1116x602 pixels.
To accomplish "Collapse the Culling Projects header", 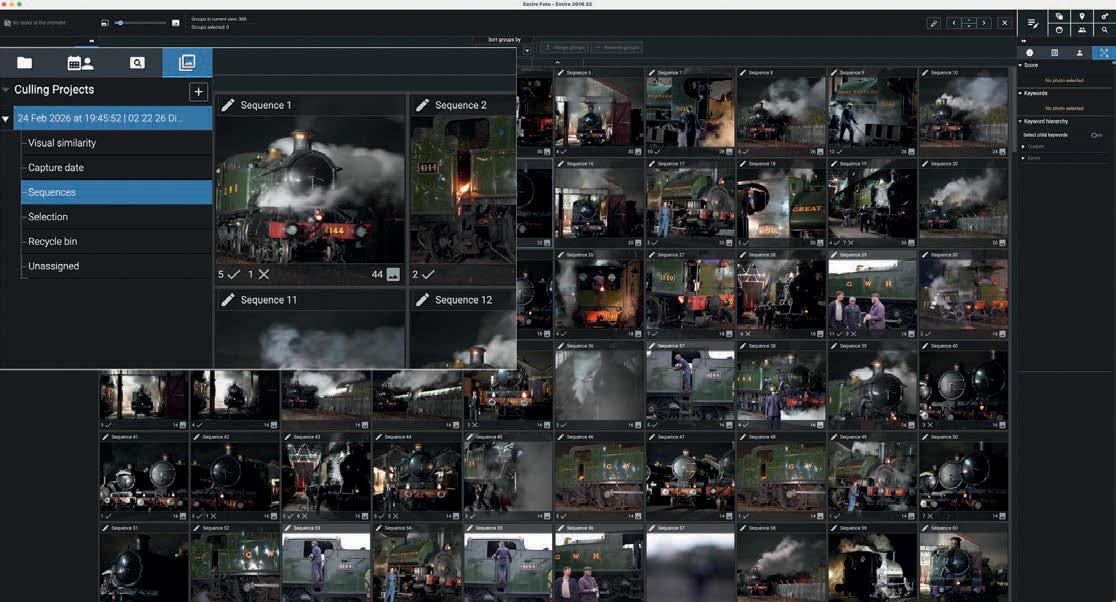I will [x=6, y=90].
